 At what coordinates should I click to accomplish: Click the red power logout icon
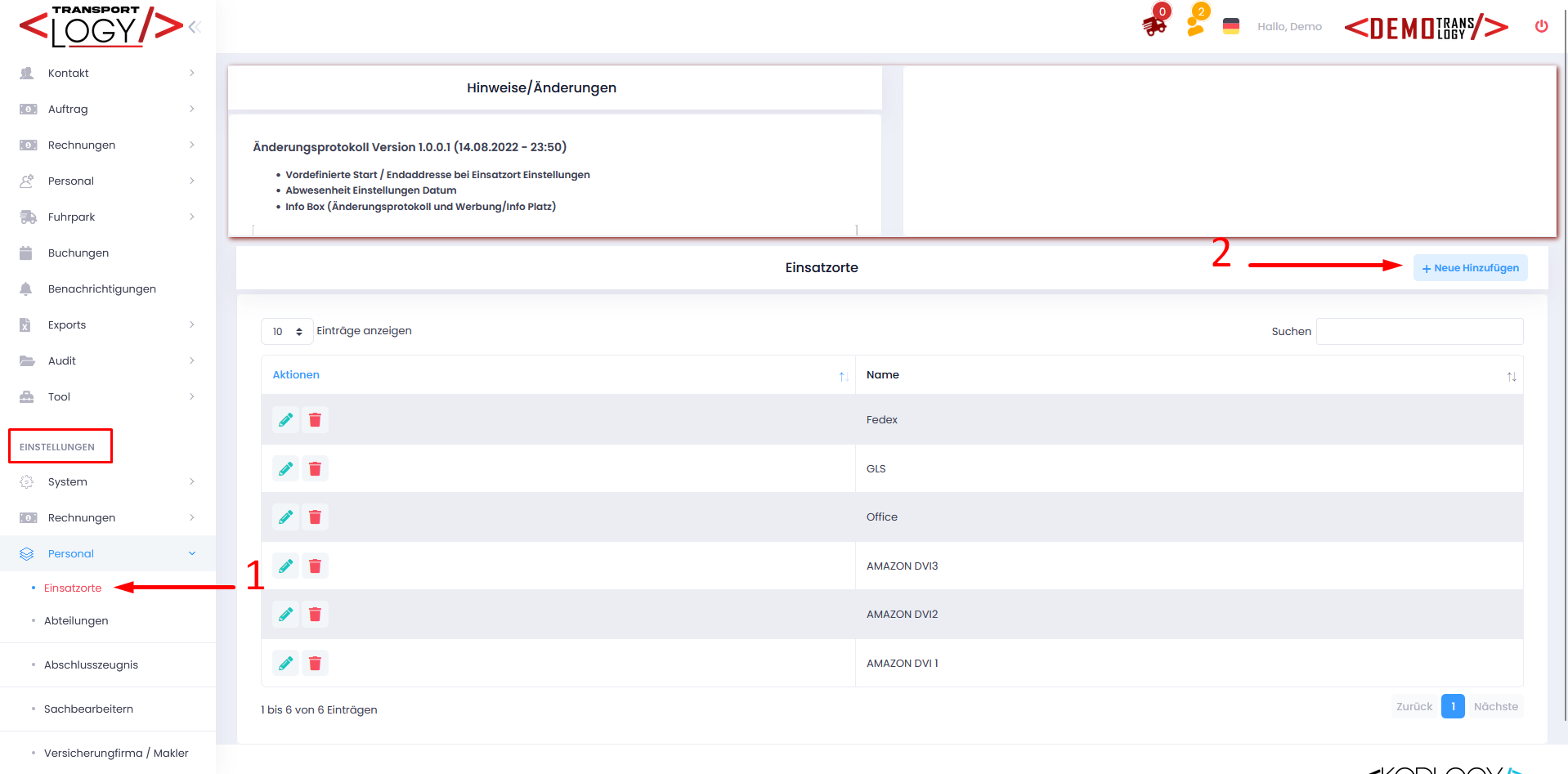pos(1541,26)
